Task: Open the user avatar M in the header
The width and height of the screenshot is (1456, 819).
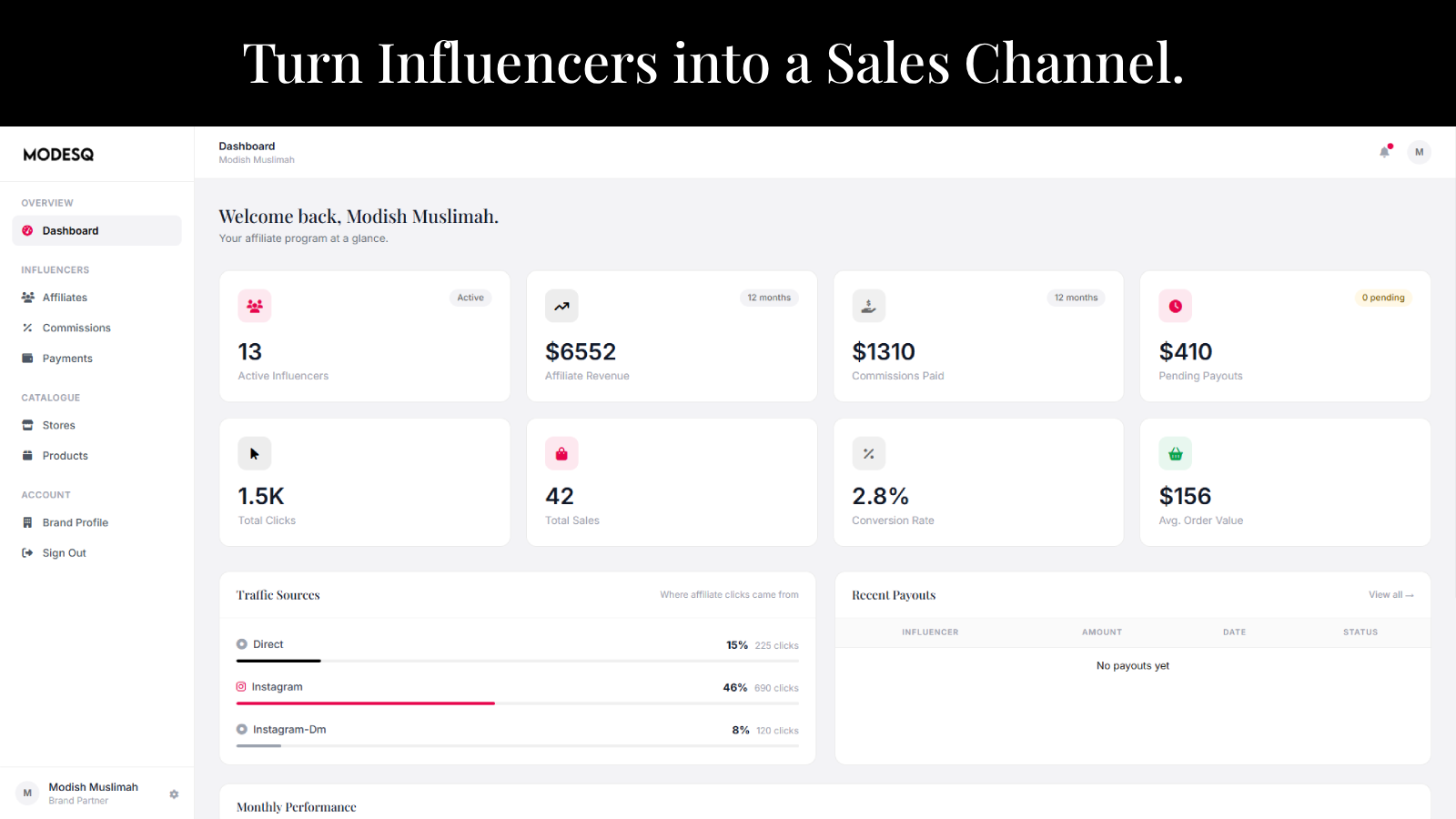Action: tap(1419, 152)
